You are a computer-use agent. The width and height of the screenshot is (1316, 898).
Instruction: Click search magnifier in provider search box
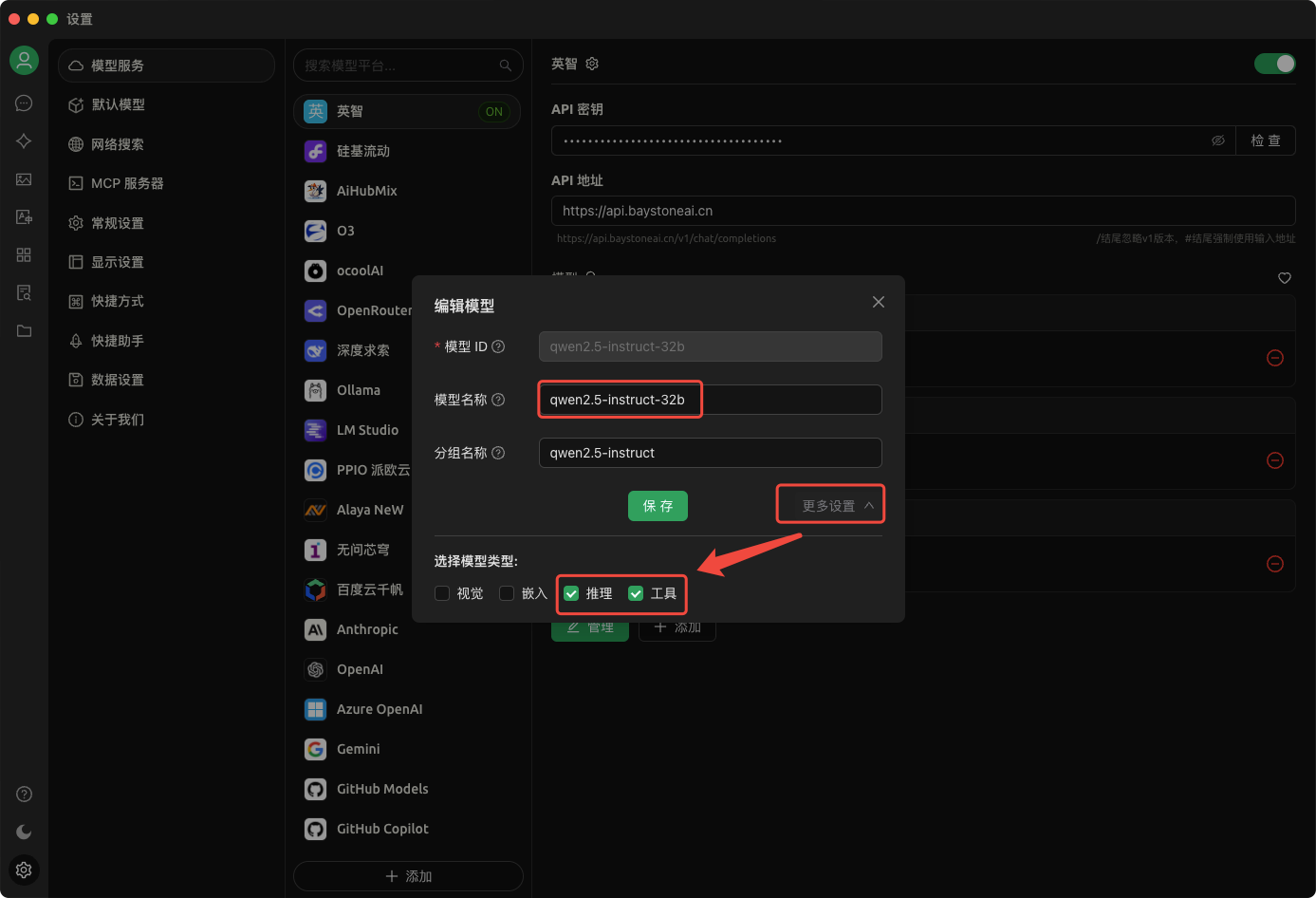click(x=505, y=65)
